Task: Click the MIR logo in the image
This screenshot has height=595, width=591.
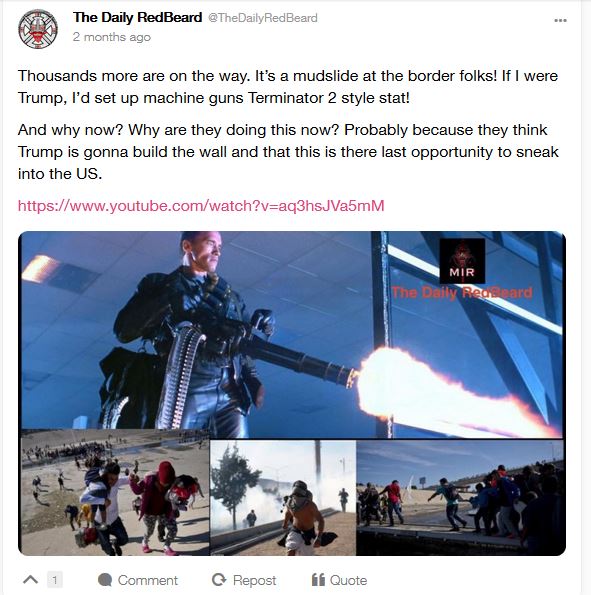Action: (x=462, y=261)
